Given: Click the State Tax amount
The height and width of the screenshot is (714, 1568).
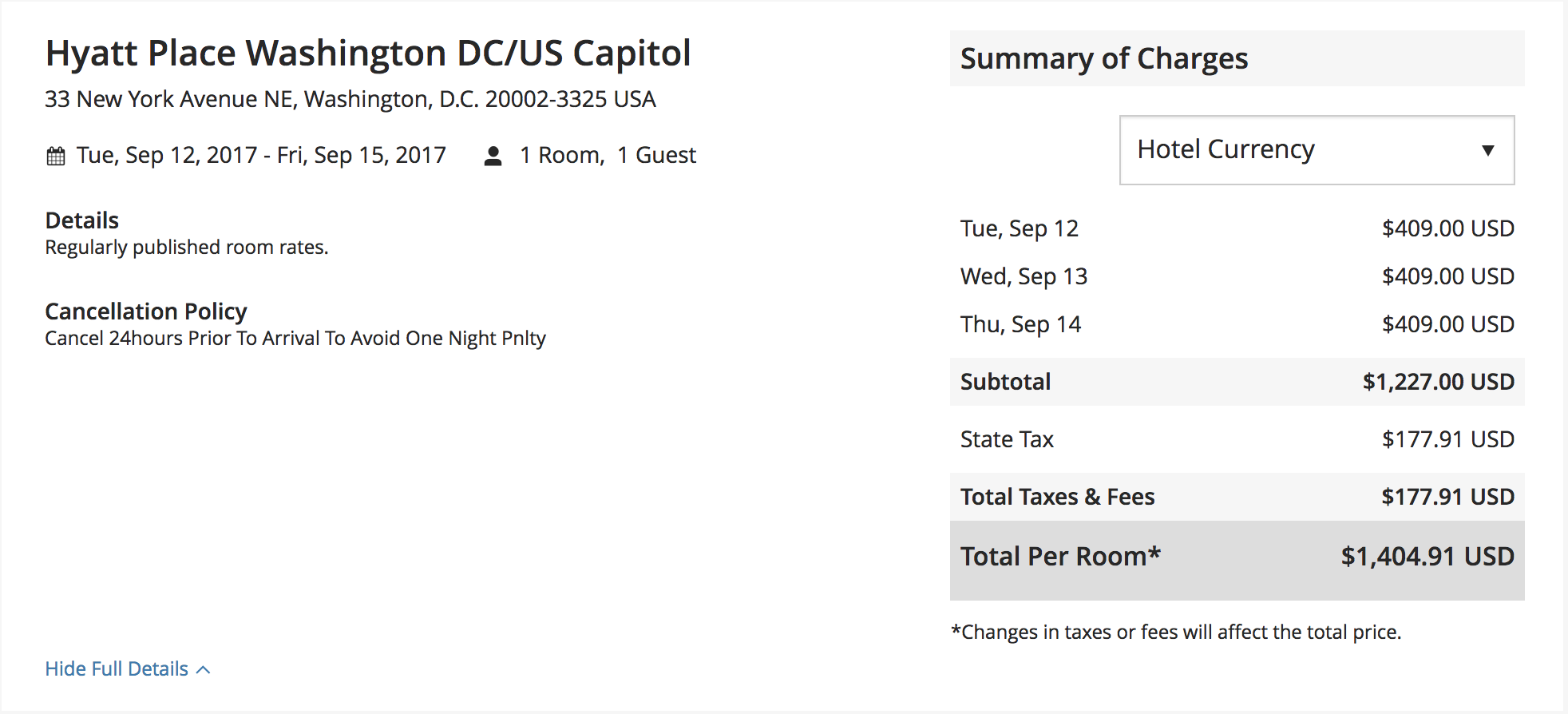Looking at the screenshot, I should coord(1448,439).
